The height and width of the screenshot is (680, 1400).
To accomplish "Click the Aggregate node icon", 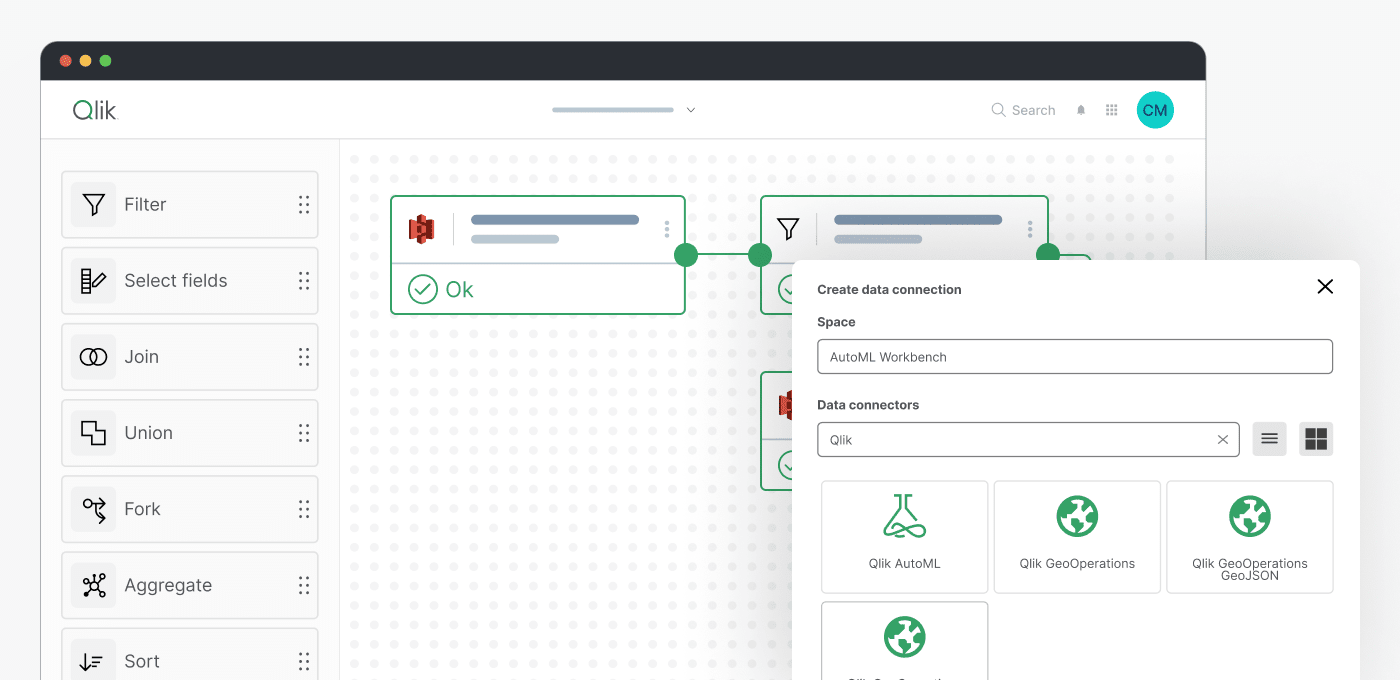I will click(x=93, y=585).
